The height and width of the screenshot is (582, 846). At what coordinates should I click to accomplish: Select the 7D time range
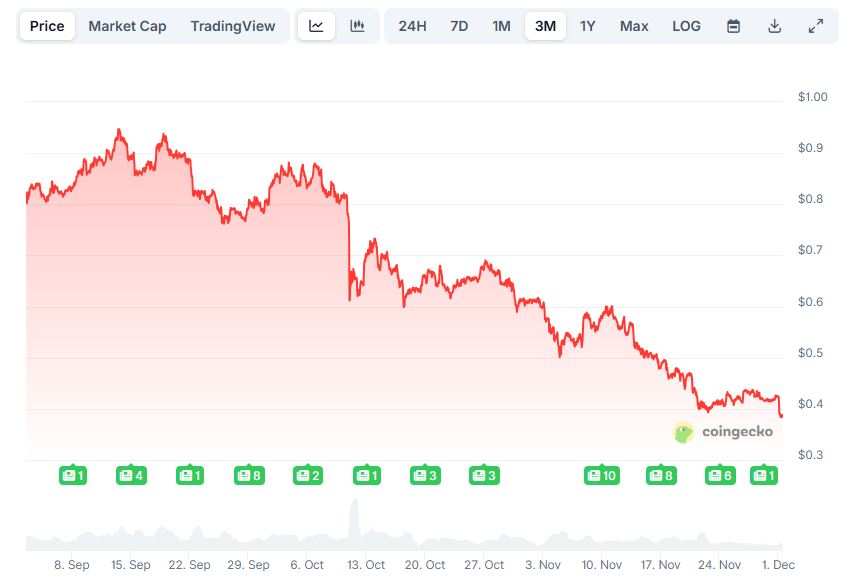[458, 25]
